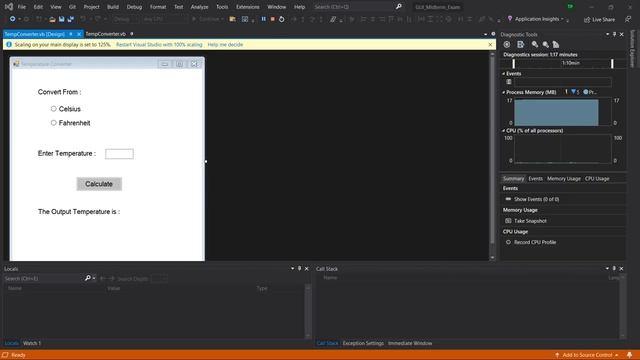
Task: Switch to the TempConverter.vb code tab
Action: [x=106, y=34]
